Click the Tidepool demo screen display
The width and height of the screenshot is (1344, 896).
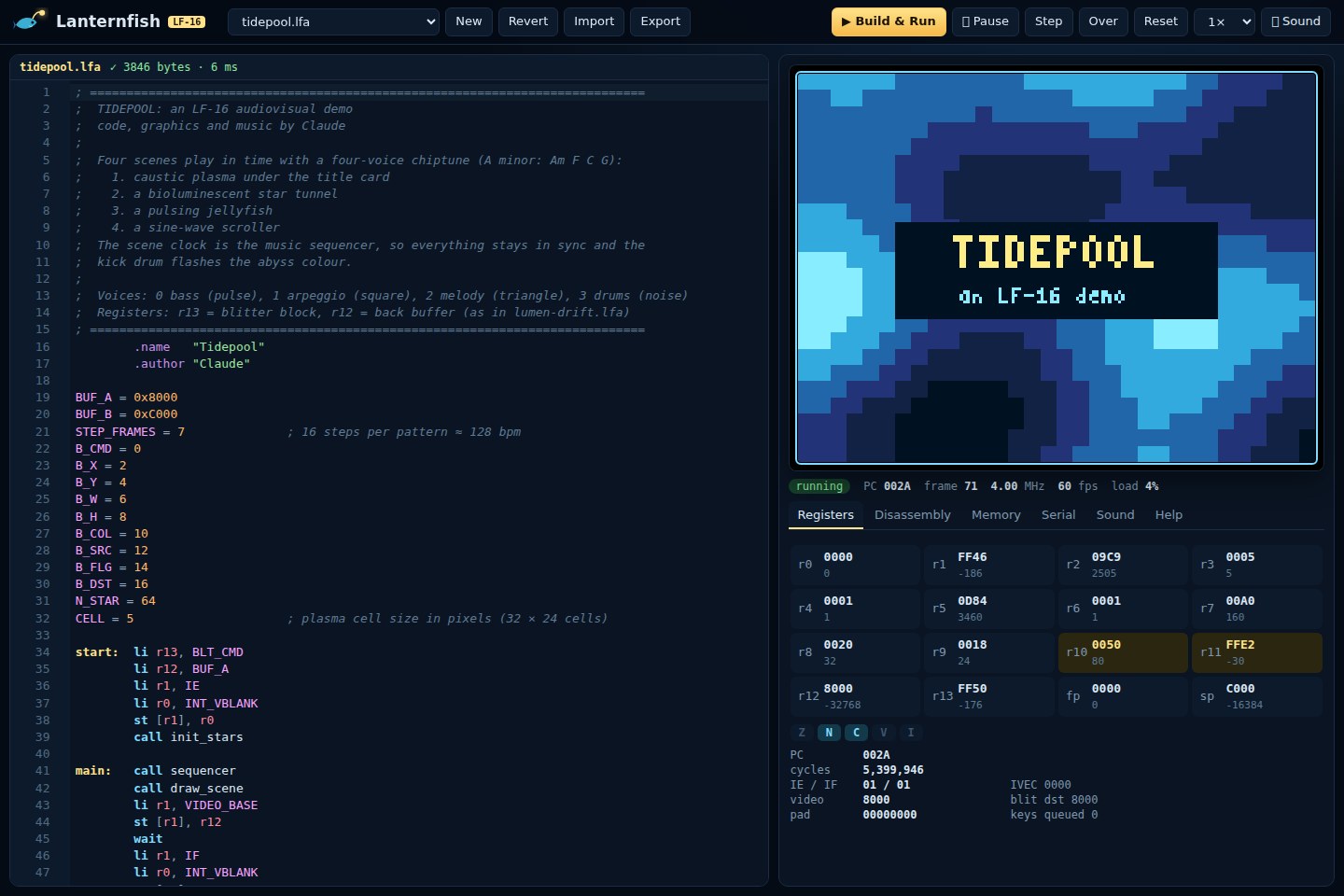pyautogui.click(x=1057, y=268)
